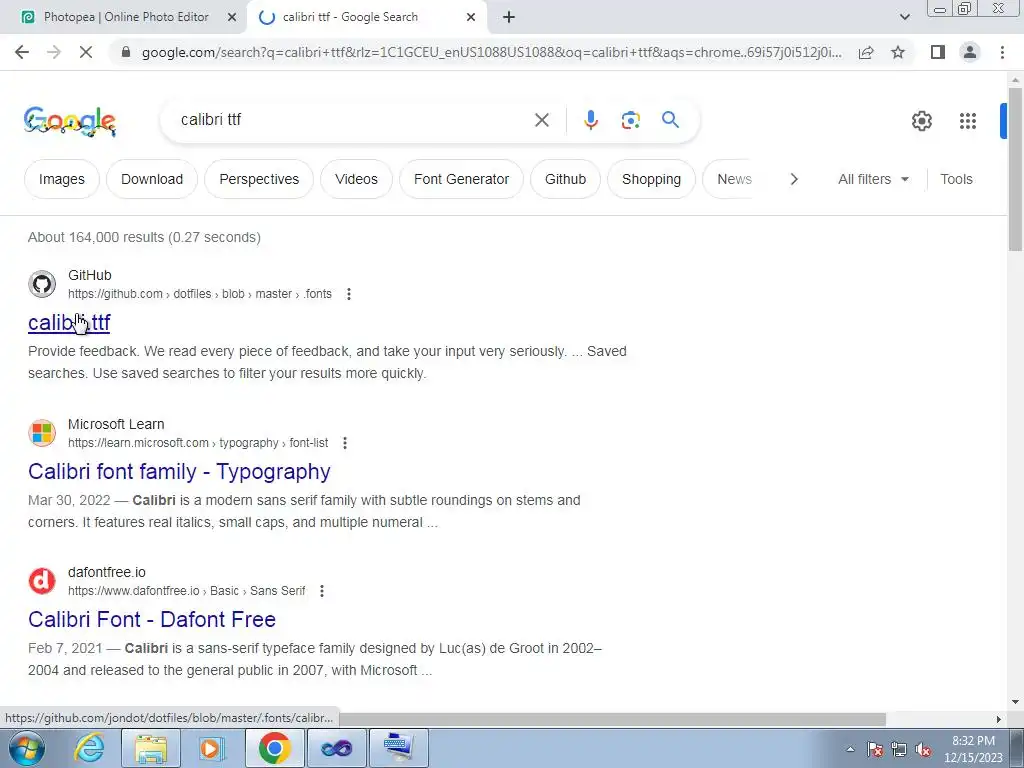The width and height of the screenshot is (1024, 768).
Task: Bookmark this page with the star icon
Action: 898,52
